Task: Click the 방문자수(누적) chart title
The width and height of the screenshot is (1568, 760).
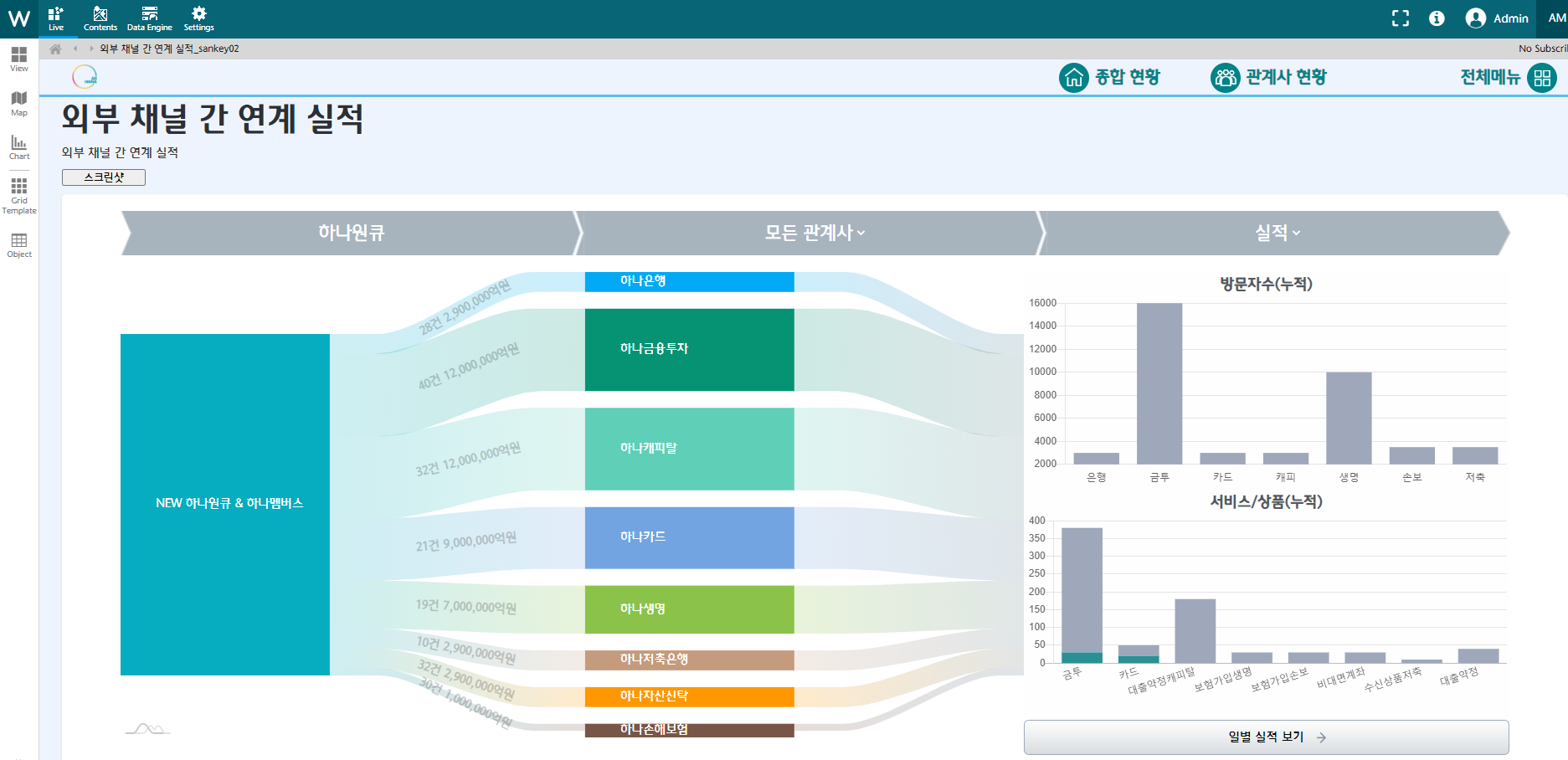Action: (1266, 284)
